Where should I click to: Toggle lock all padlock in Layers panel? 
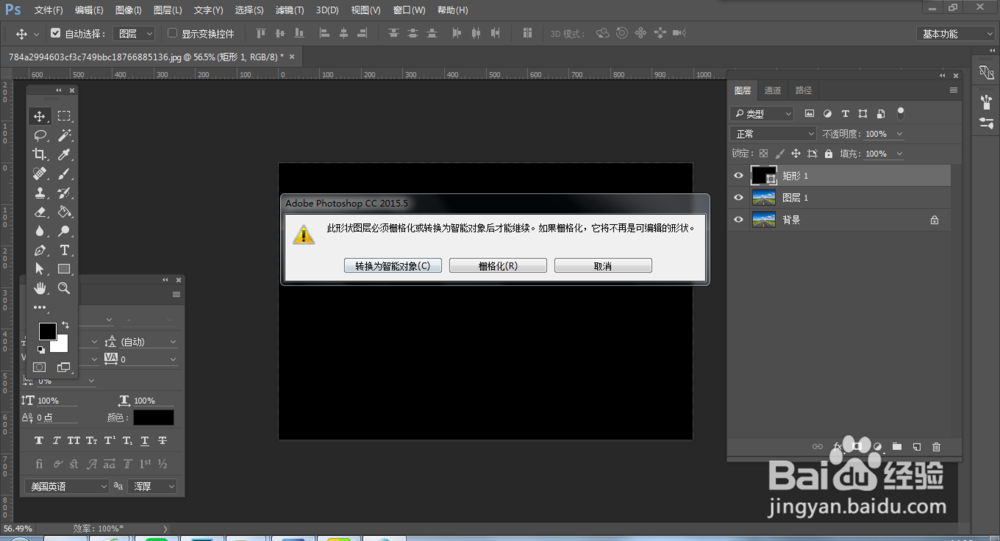[828, 154]
